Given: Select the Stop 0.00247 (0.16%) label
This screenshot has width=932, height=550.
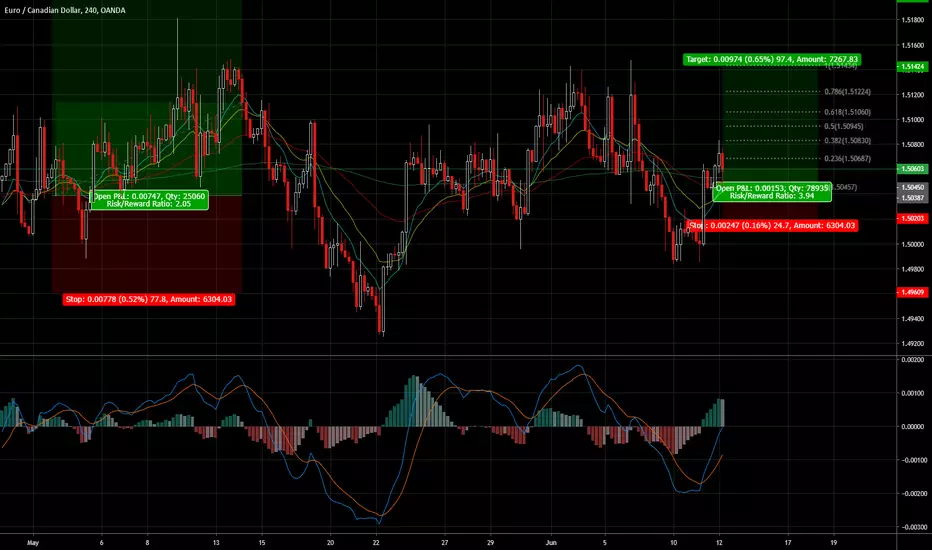Looking at the screenshot, I should click(772, 225).
